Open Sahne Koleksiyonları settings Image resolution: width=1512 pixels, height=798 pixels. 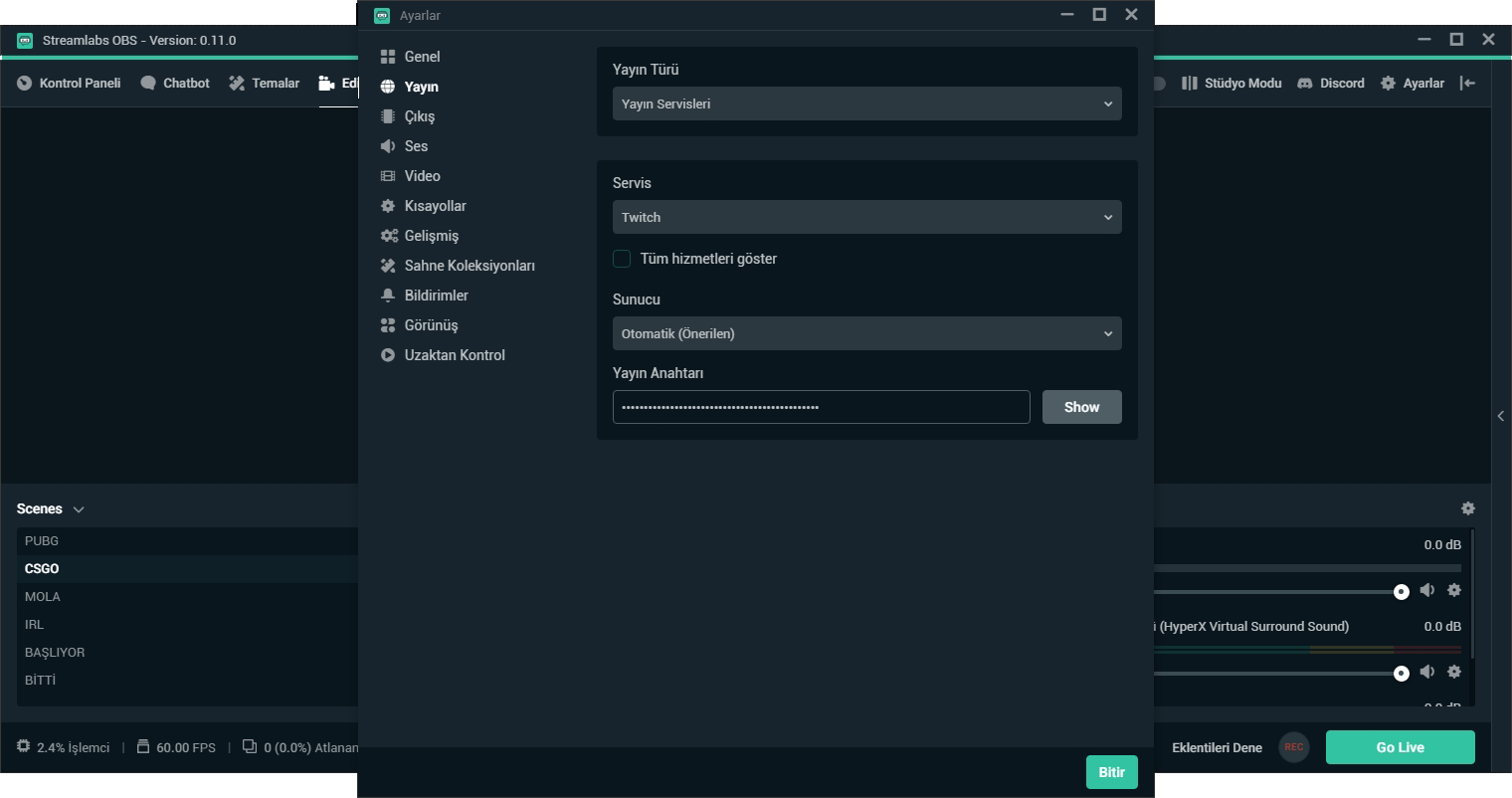(x=458, y=266)
